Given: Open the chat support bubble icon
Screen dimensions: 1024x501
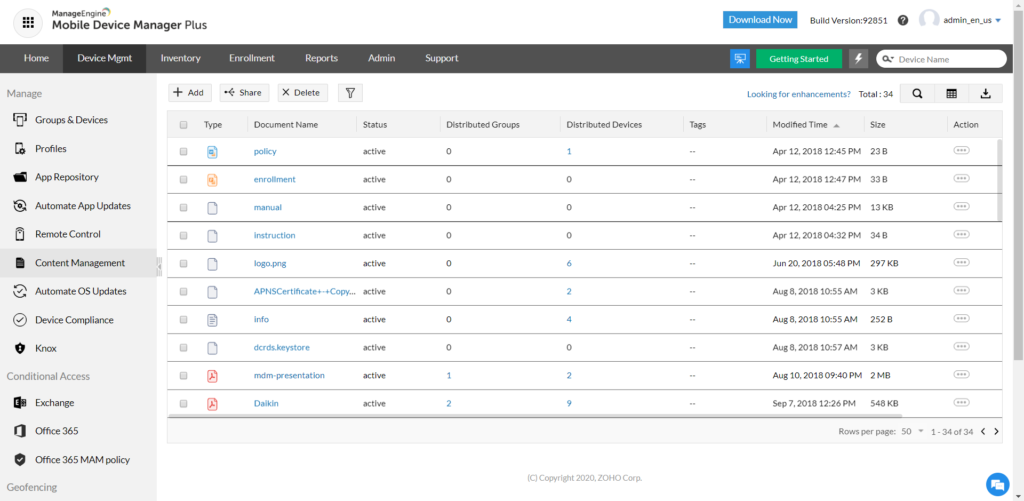Looking at the screenshot, I should 996,484.
